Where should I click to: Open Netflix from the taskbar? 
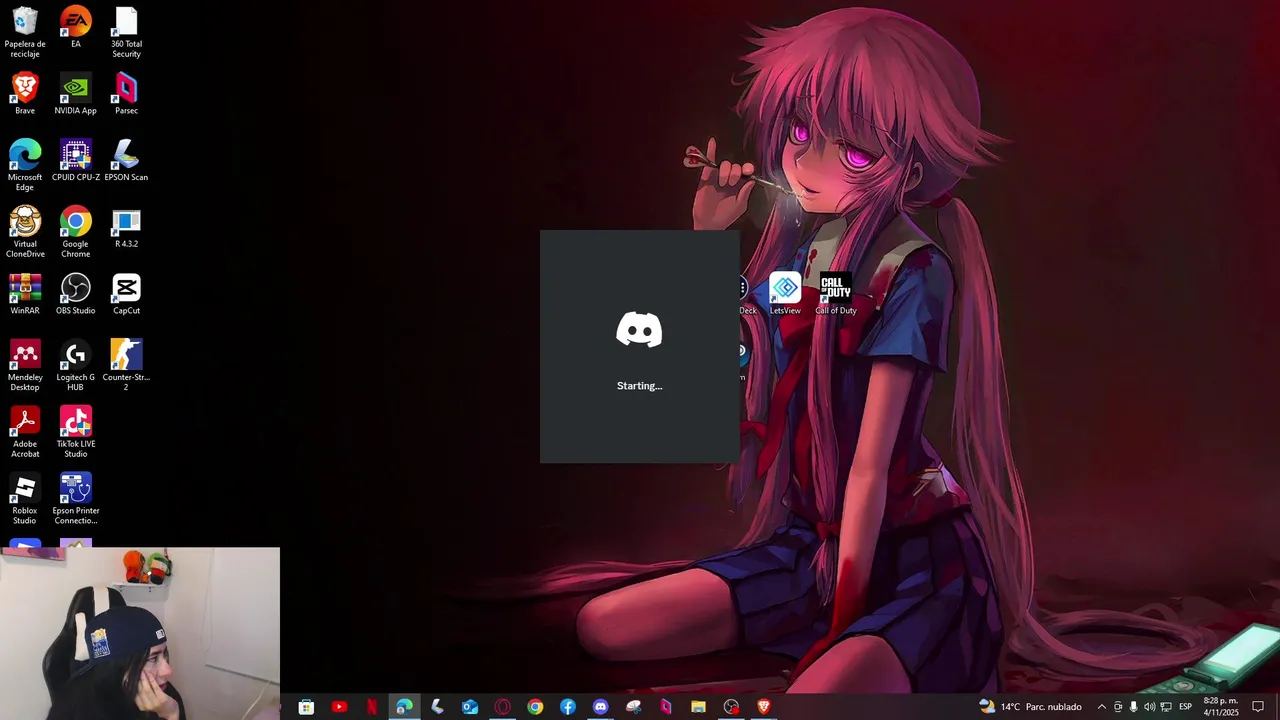372,707
